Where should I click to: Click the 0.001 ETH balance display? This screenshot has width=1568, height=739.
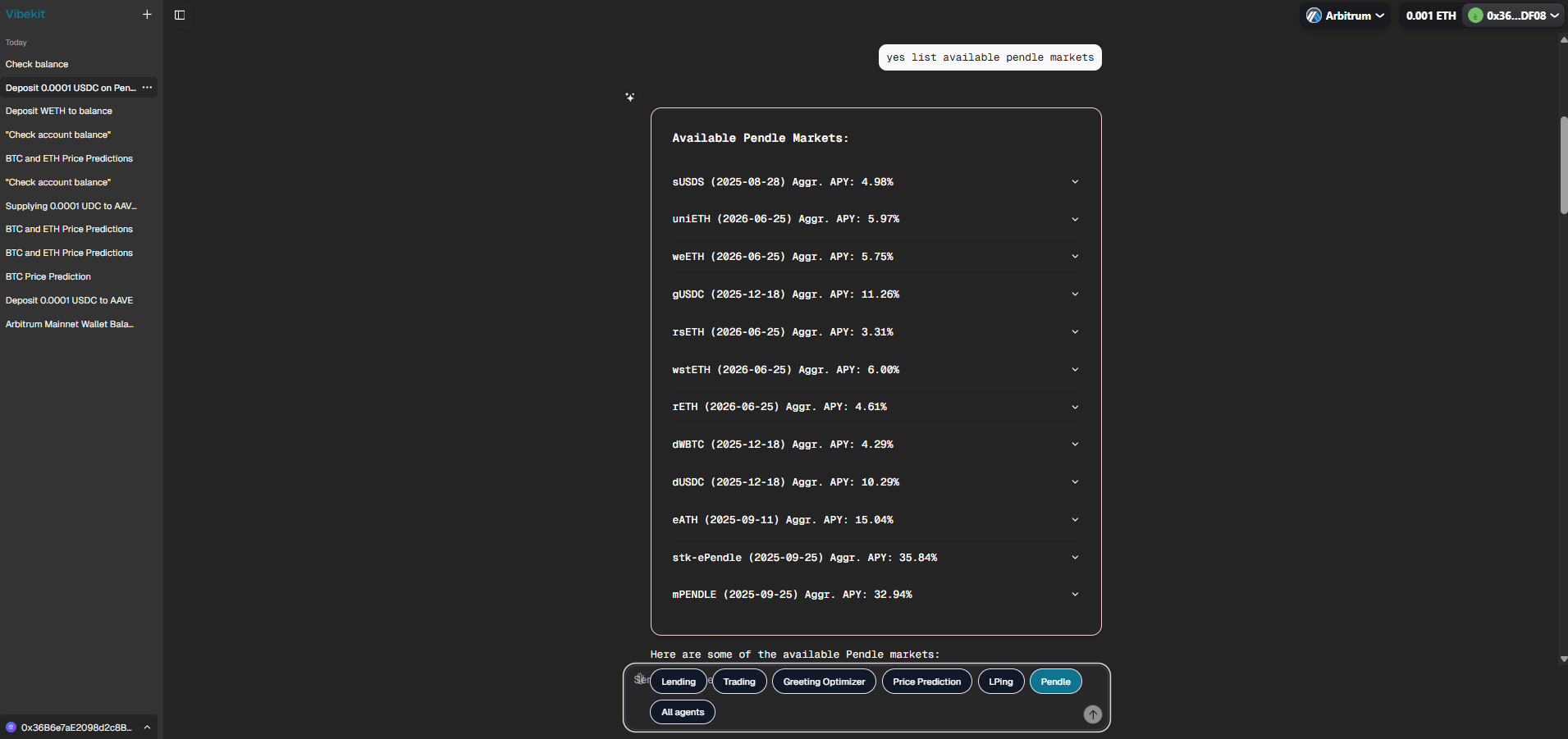click(x=1430, y=16)
